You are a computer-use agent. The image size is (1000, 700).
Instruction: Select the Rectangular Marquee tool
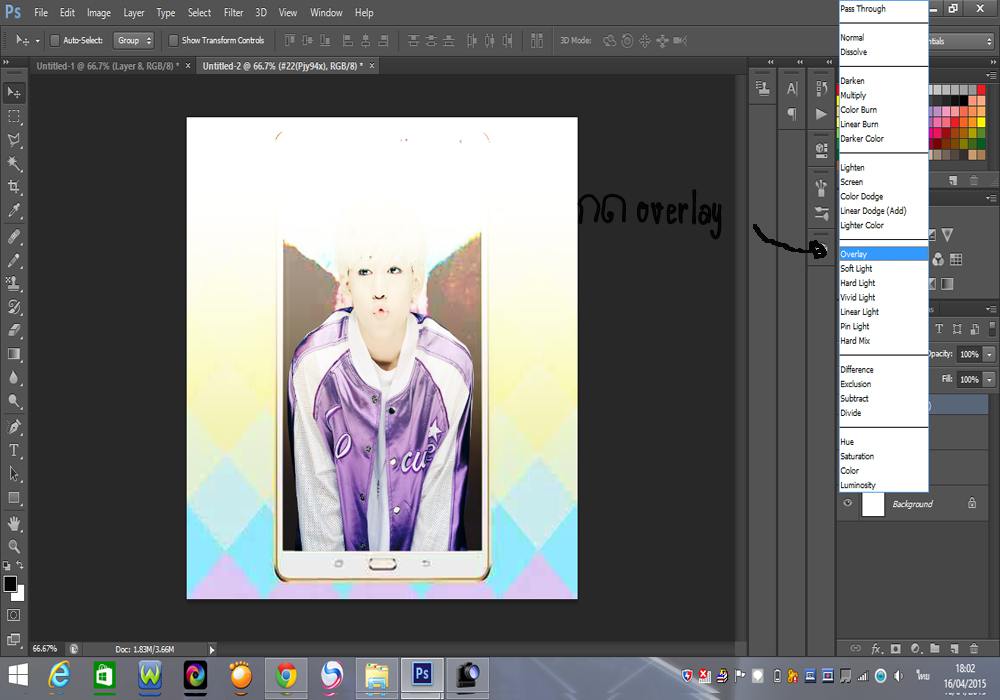pyautogui.click(x=14, y=116)
